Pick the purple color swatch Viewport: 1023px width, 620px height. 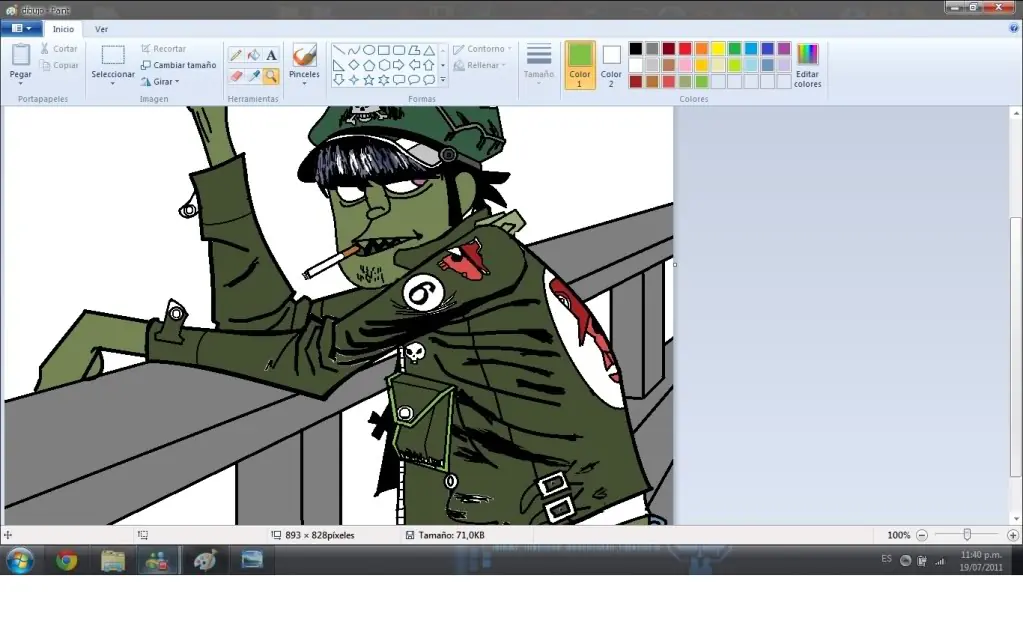[x=784, y=49]
